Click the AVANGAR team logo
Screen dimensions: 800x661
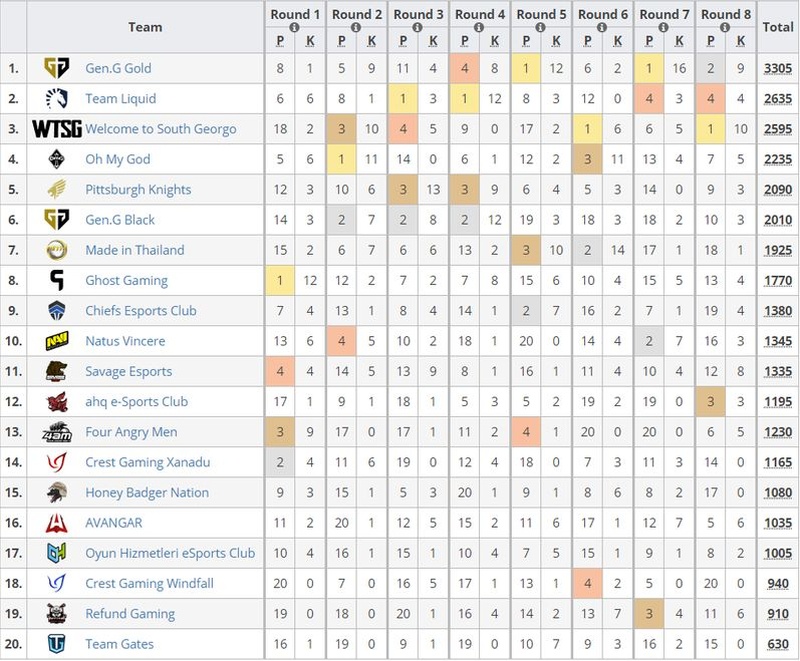[x=57, y=523]
